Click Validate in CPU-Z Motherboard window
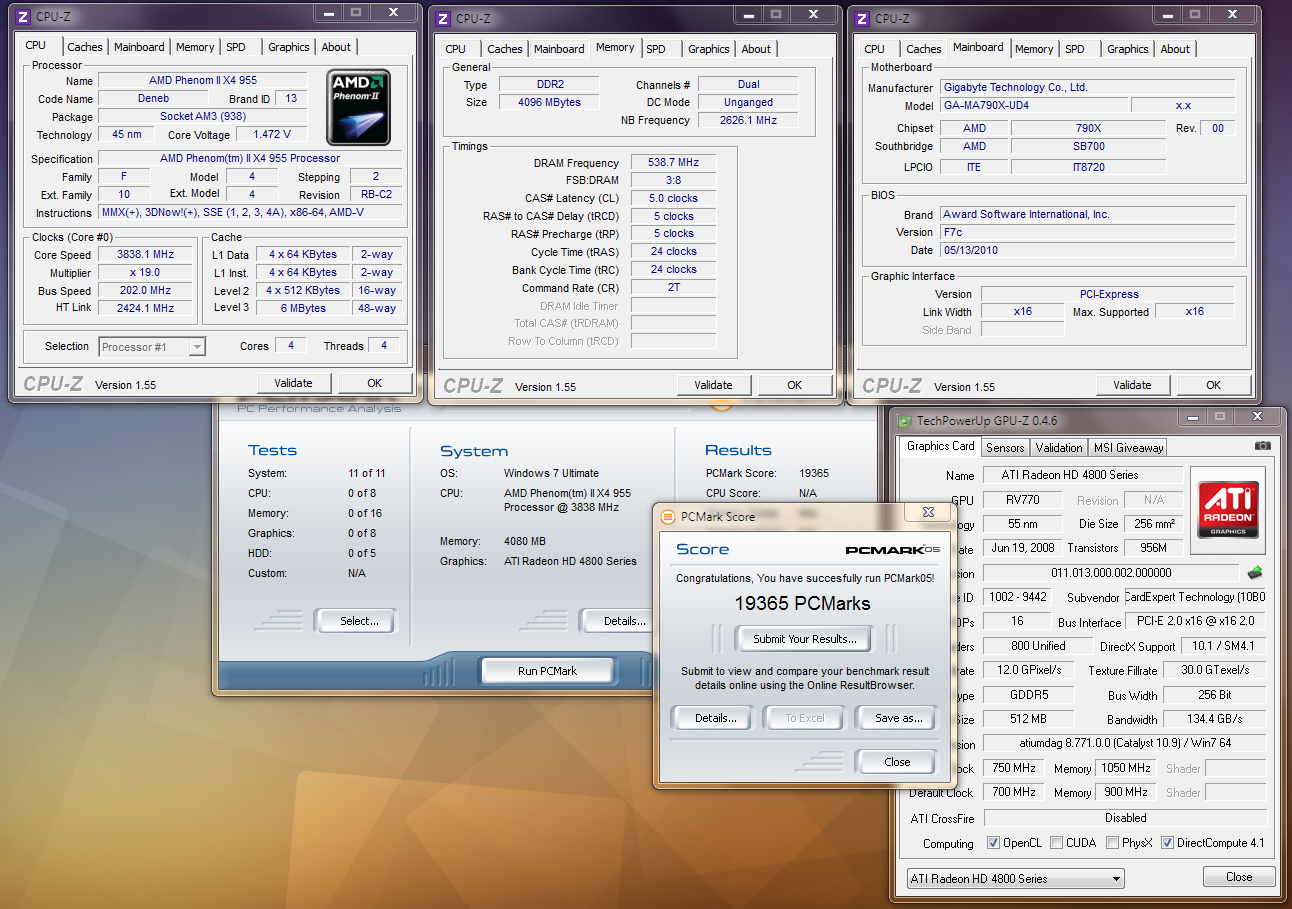 1132,385
